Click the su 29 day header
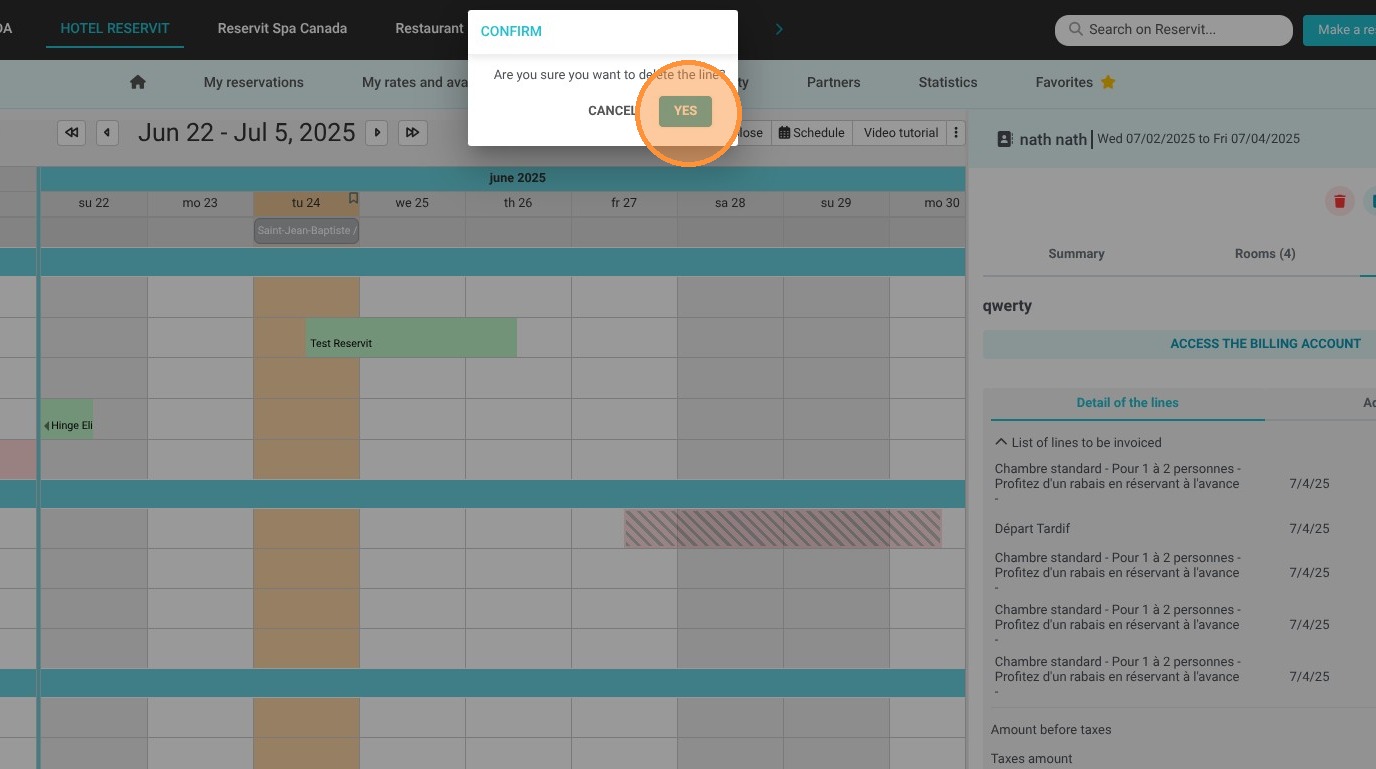 click(x=836, y=203)
